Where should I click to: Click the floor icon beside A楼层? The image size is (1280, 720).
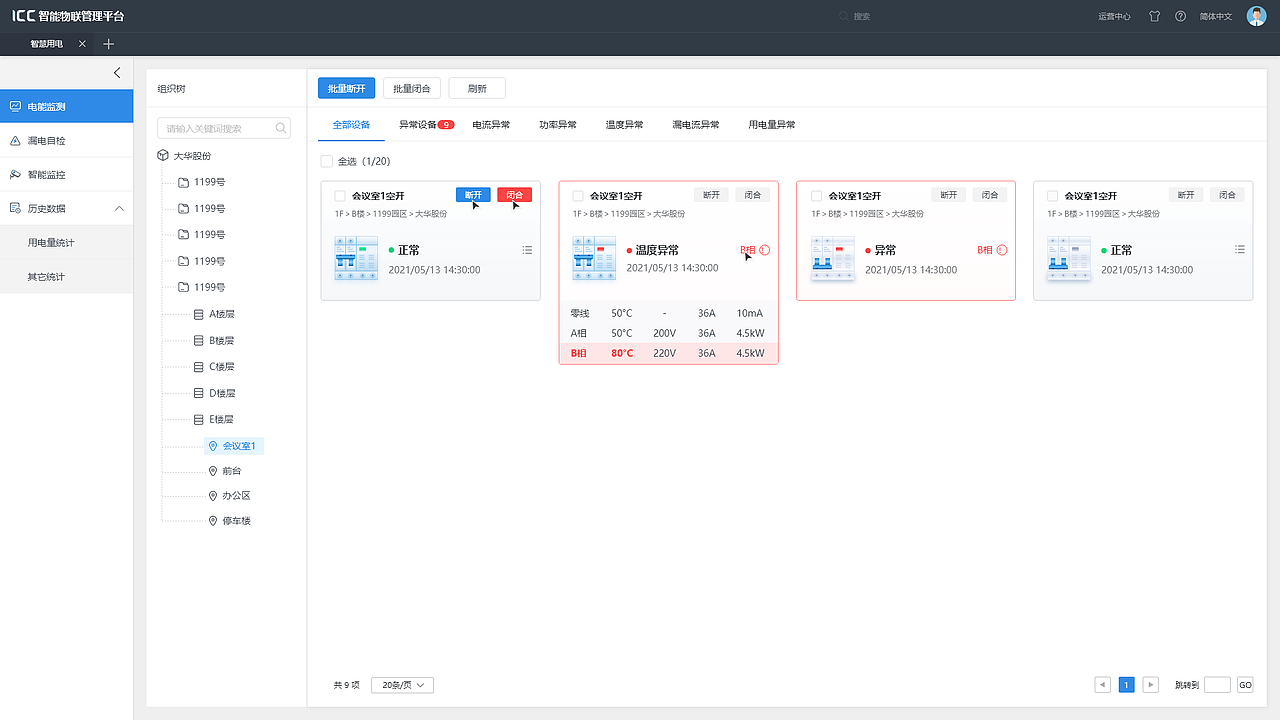click(x=198, y=314)
